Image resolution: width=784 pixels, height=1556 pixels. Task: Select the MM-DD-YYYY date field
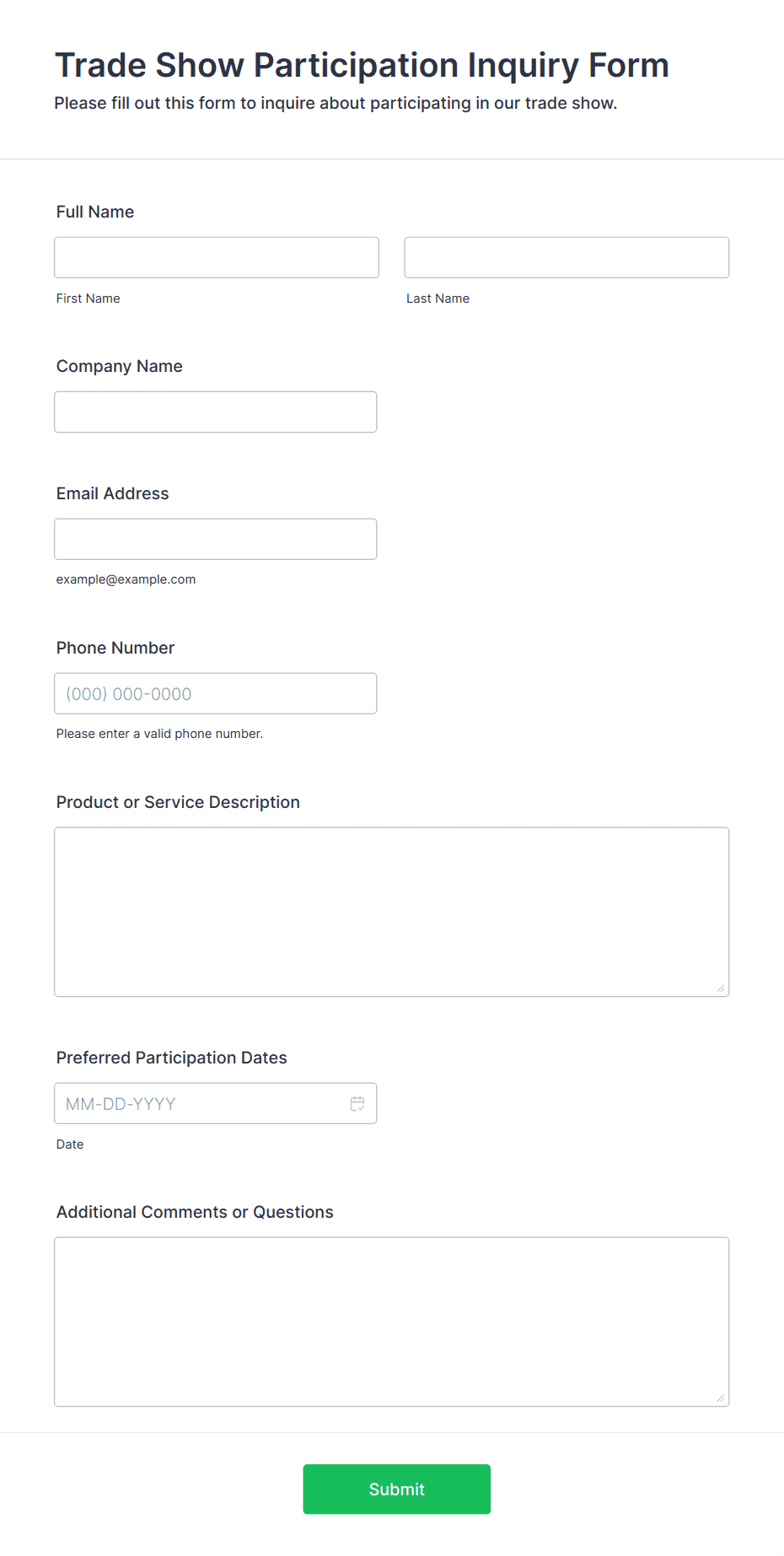pyautogui.click(x=216, y=1103)
